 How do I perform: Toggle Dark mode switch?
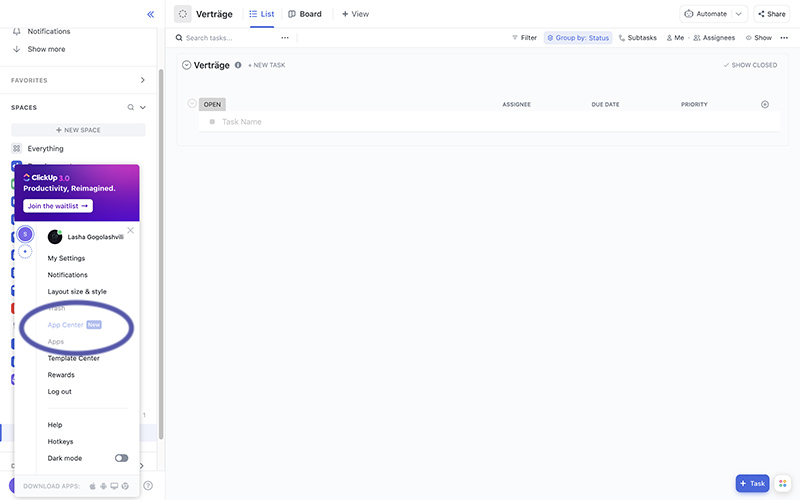(121, 458)
